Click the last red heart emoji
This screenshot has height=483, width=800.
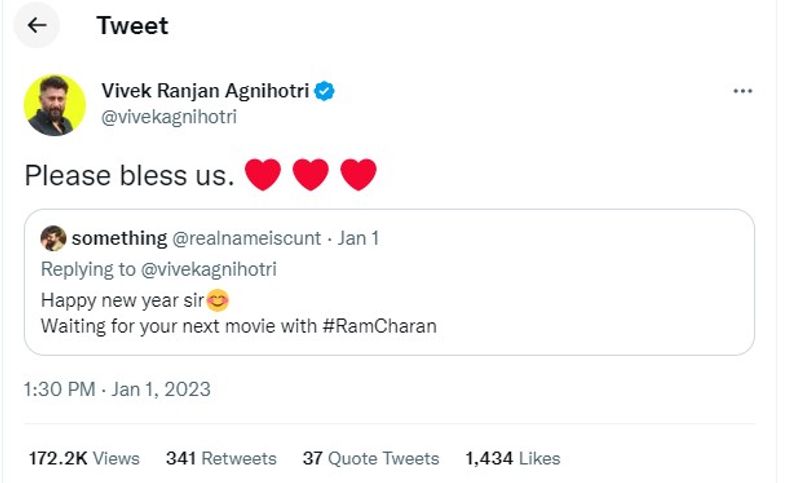358,175
